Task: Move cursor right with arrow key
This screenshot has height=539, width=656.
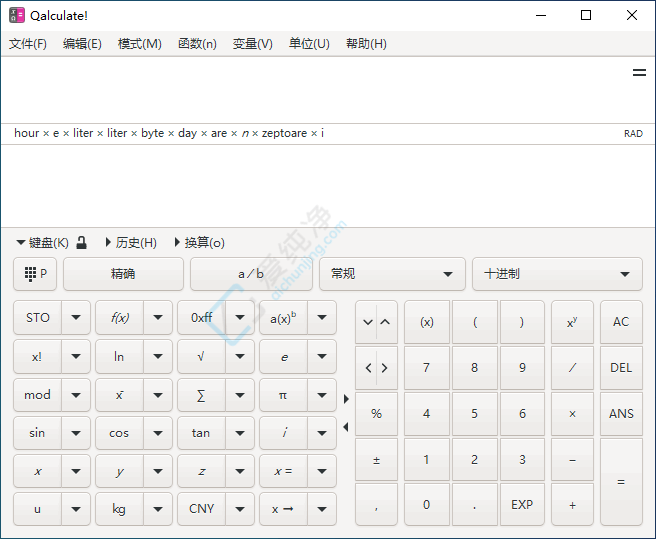Action: (x=385, y=368)
